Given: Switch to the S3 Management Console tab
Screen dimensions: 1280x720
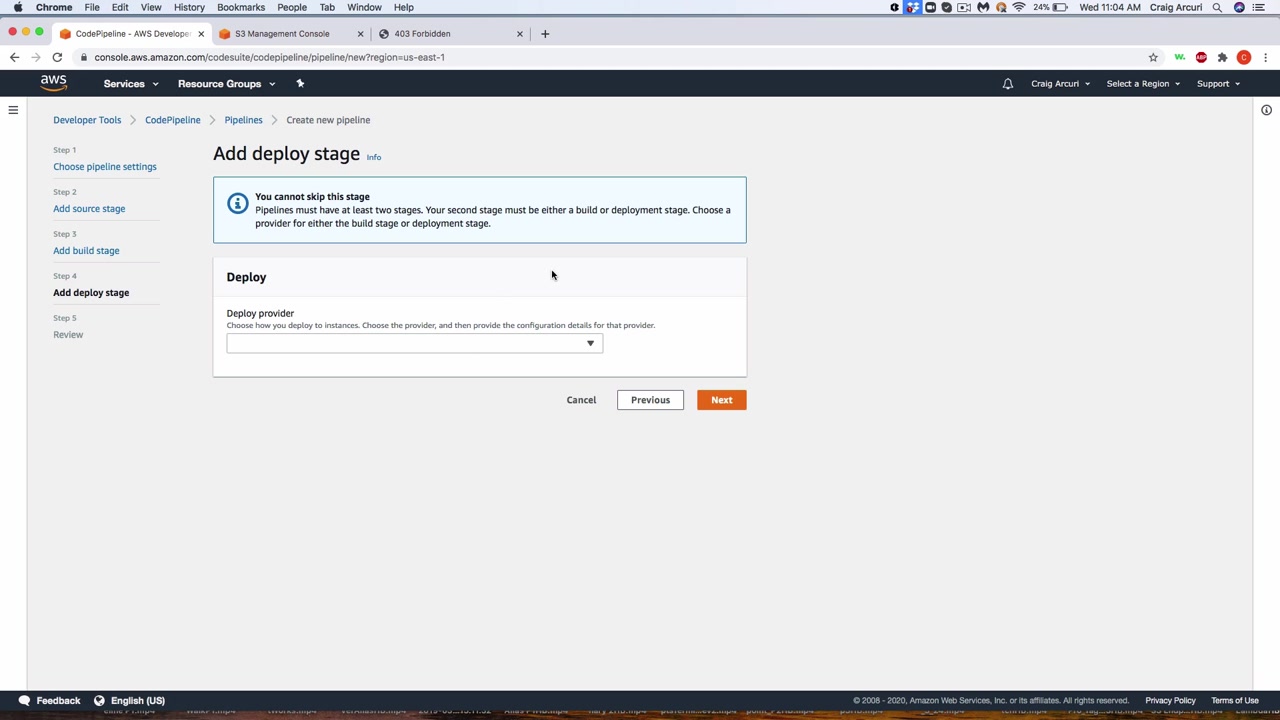Looking at the screenshot, I should click(290, 34).
